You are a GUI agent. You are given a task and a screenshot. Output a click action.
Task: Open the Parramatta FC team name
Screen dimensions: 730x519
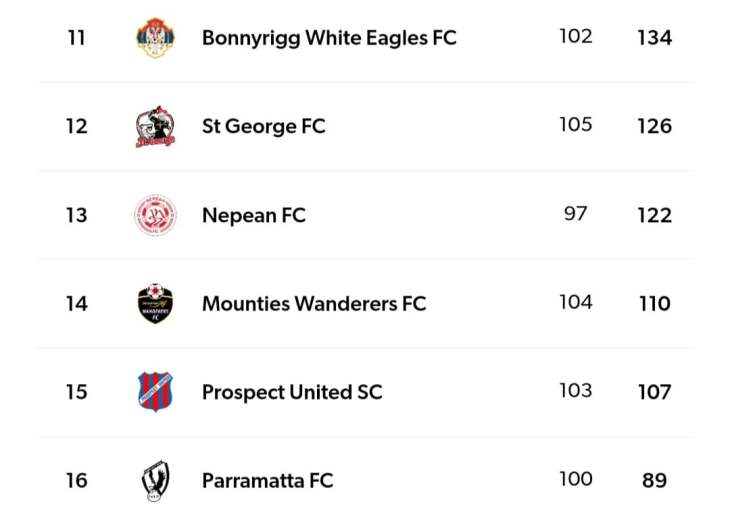click(267, 481)
